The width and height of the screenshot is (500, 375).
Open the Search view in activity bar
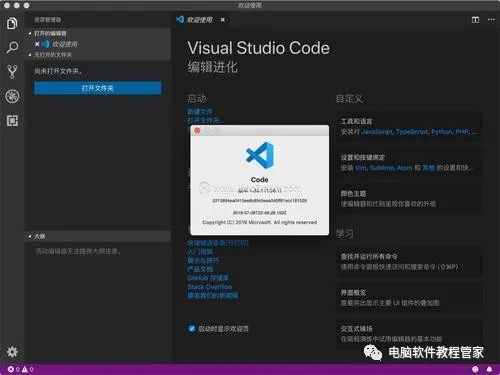pos(12,47)
